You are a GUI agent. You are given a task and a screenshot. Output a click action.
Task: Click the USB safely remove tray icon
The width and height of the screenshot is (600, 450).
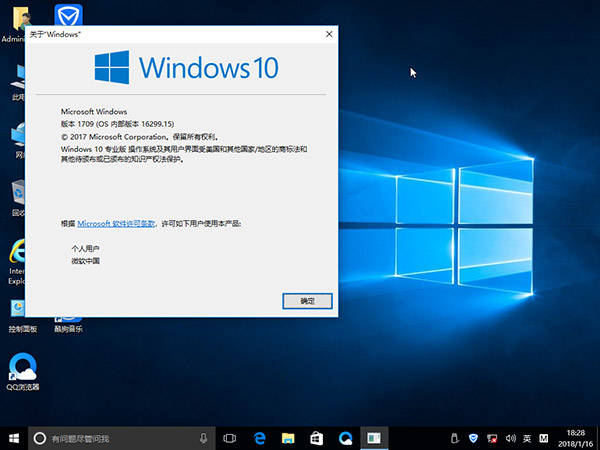click(455, 438)
